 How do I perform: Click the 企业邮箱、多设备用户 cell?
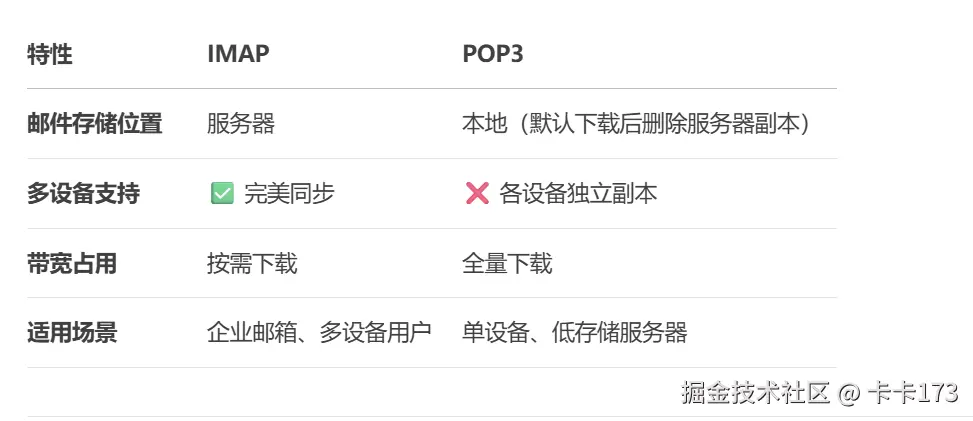pyautogui.click(x=320, y=333)
